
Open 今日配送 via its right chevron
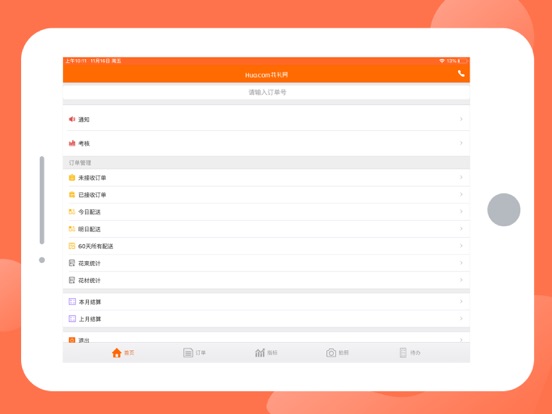[461, 211]
